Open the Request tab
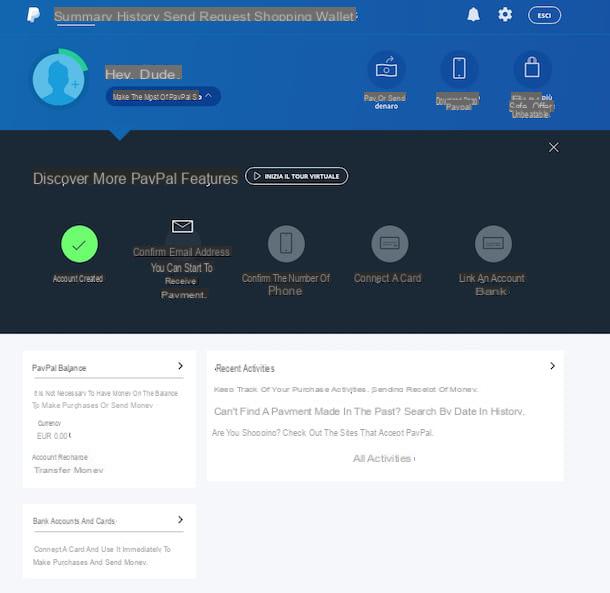 224,16
